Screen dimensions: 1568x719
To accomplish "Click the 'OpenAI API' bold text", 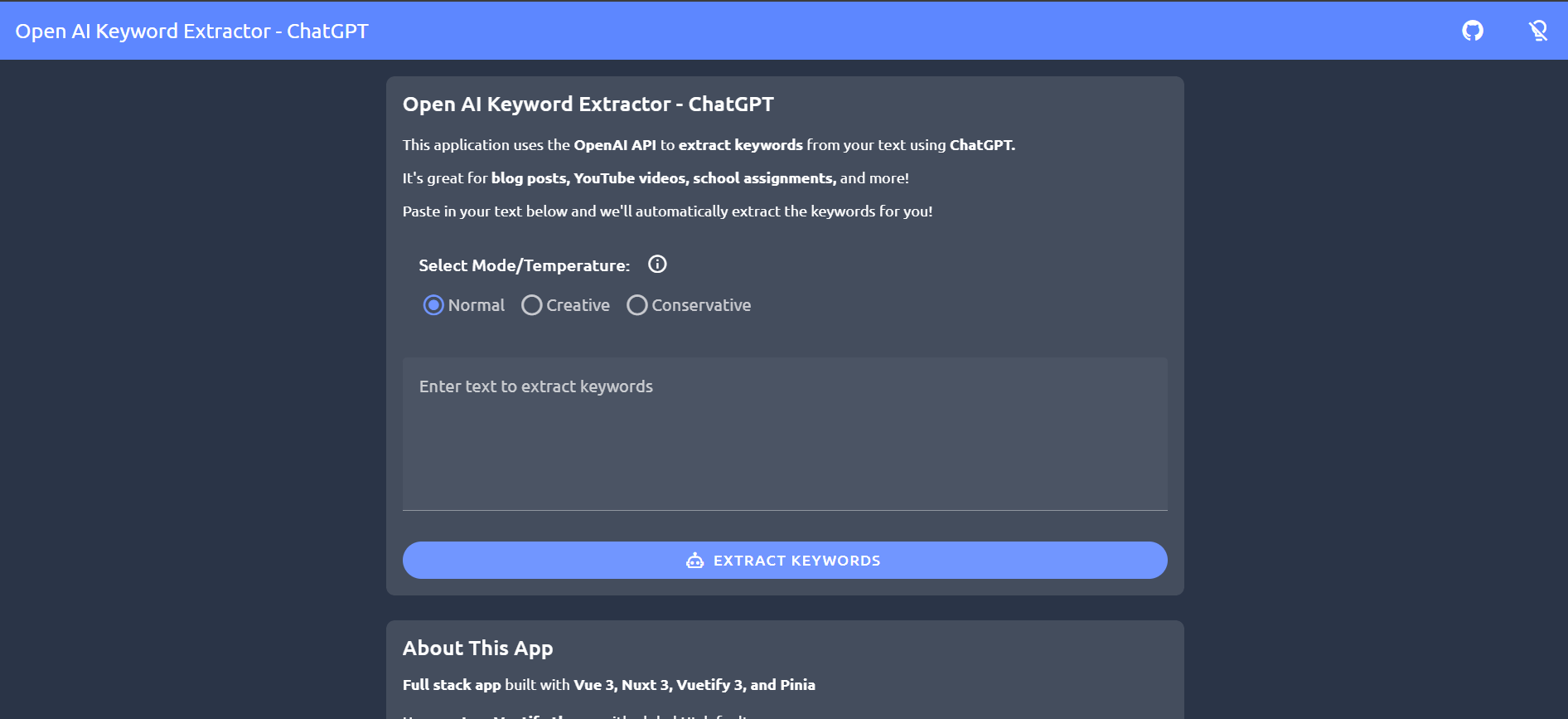I will [x=615, y=145].
